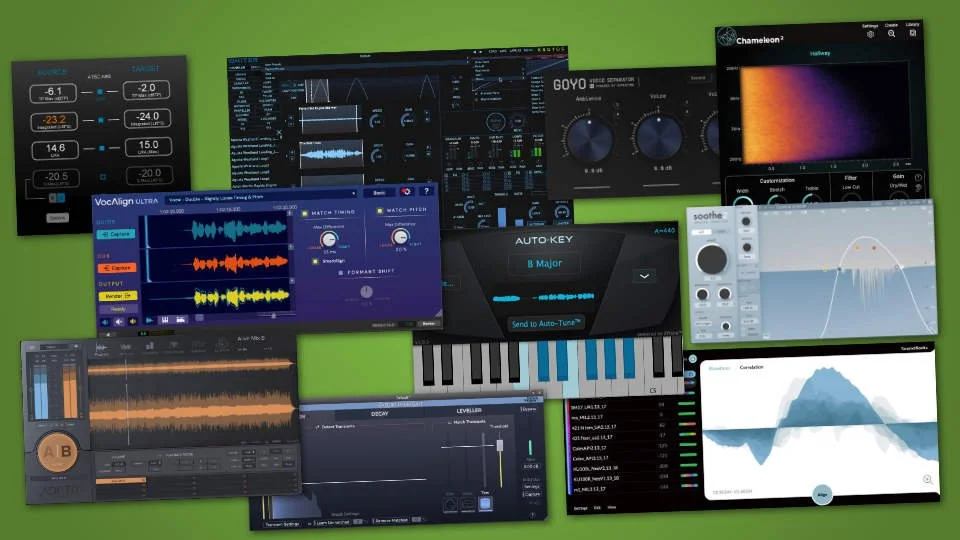The image size is (960, 540).
Task: Click the -6.1 source true peak value
Action: pyautogui.click(x=53, y=92)
